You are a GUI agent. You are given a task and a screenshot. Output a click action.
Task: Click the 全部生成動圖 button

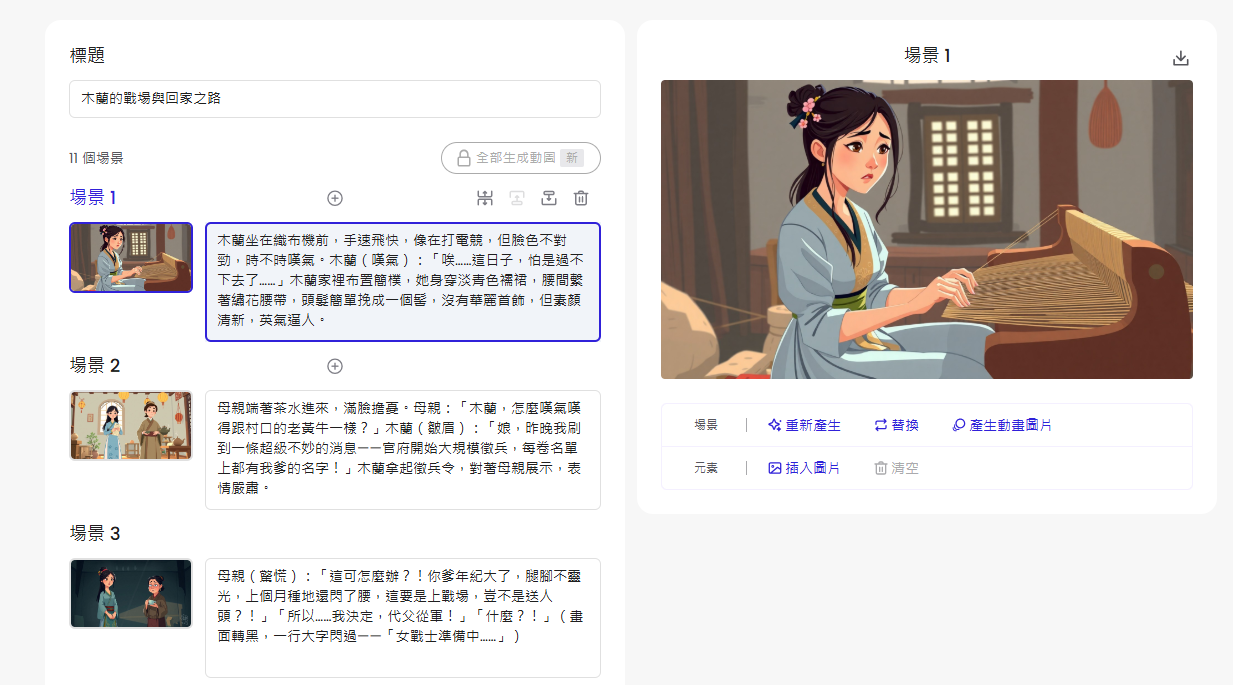(x=521, y=158)
